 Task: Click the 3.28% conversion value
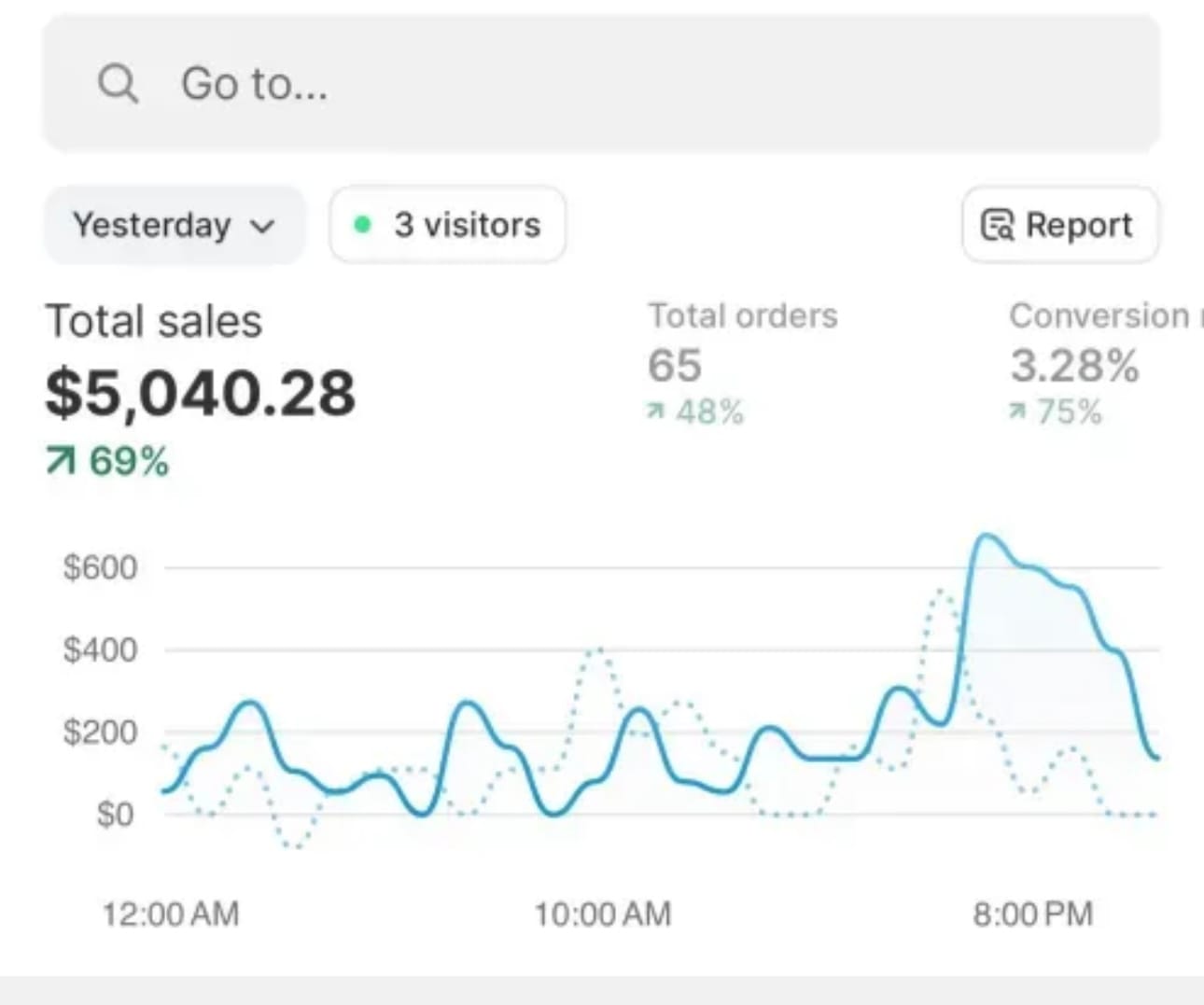click(1074, 365)
